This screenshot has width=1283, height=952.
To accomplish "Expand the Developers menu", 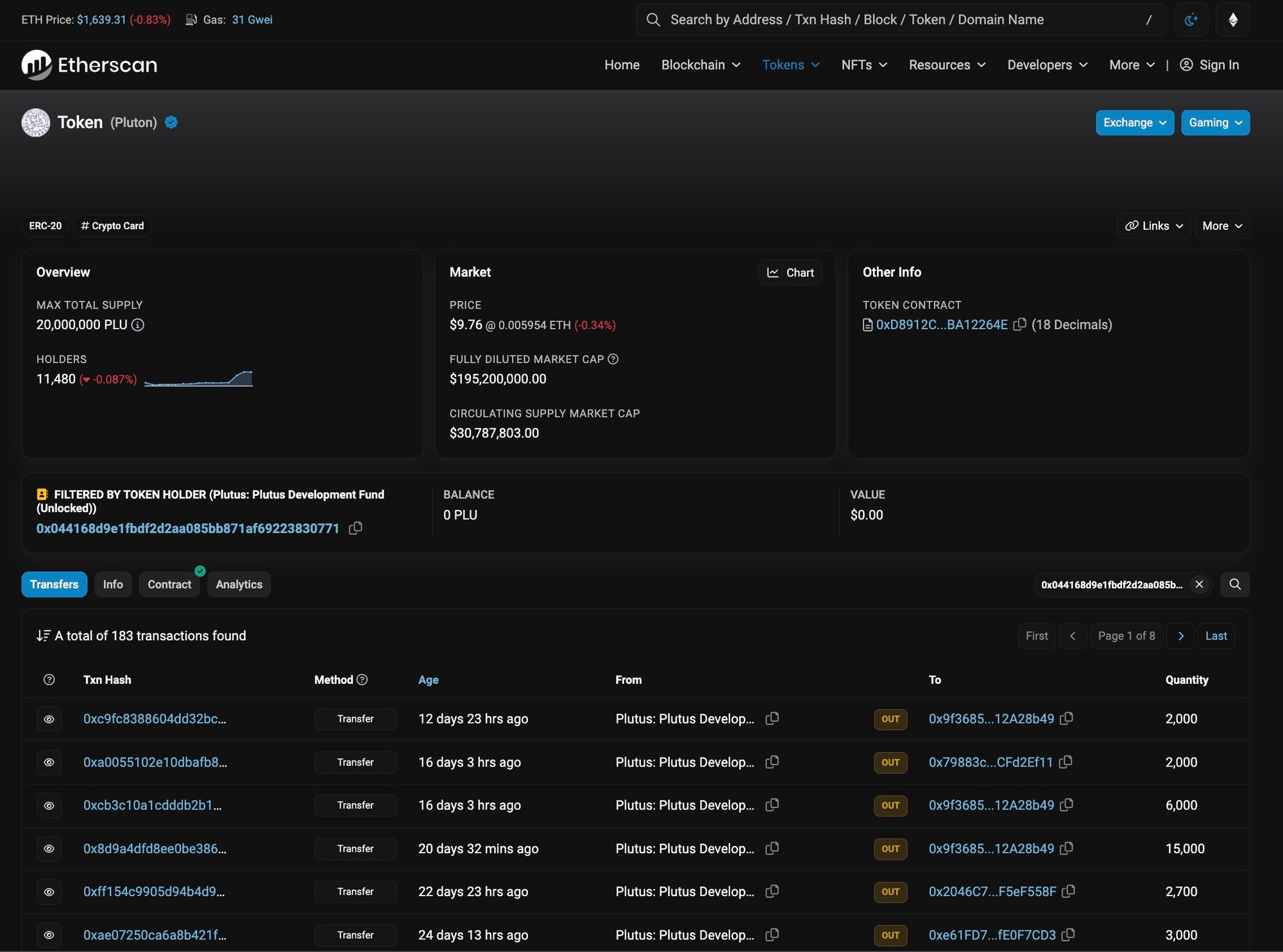I will pos(1047,65).
